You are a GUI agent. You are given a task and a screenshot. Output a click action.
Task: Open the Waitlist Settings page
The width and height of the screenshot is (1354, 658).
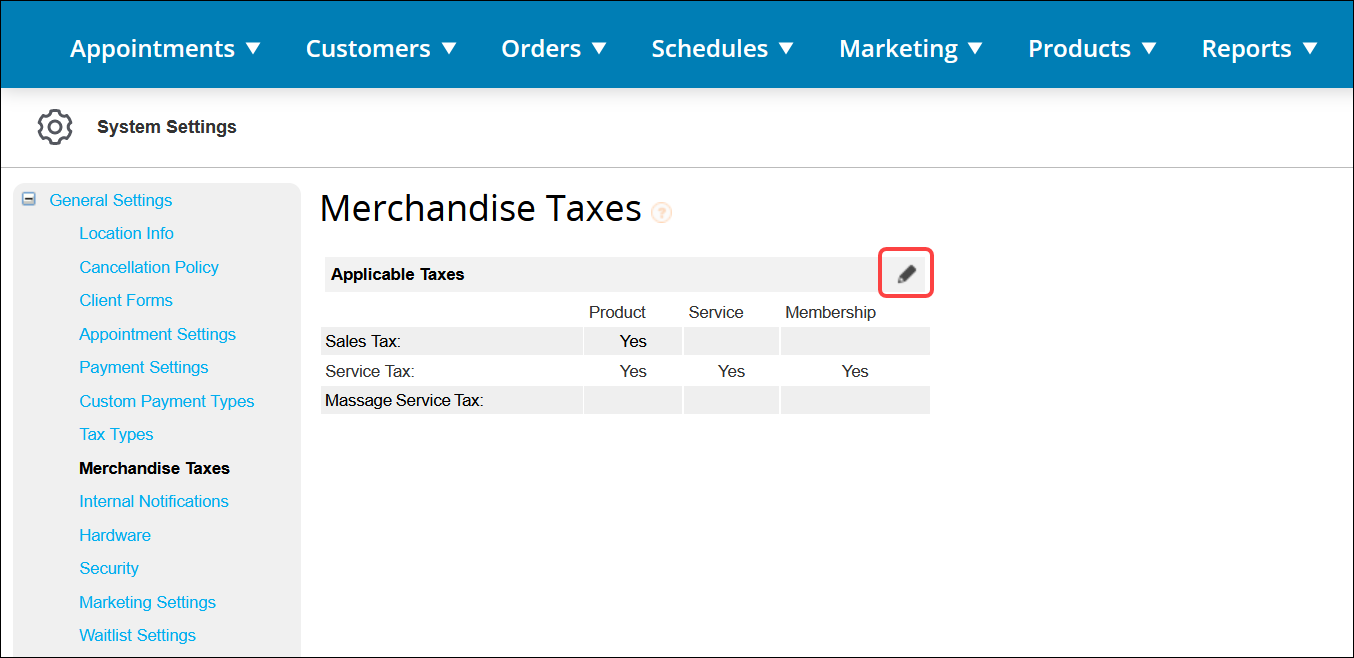137,635
